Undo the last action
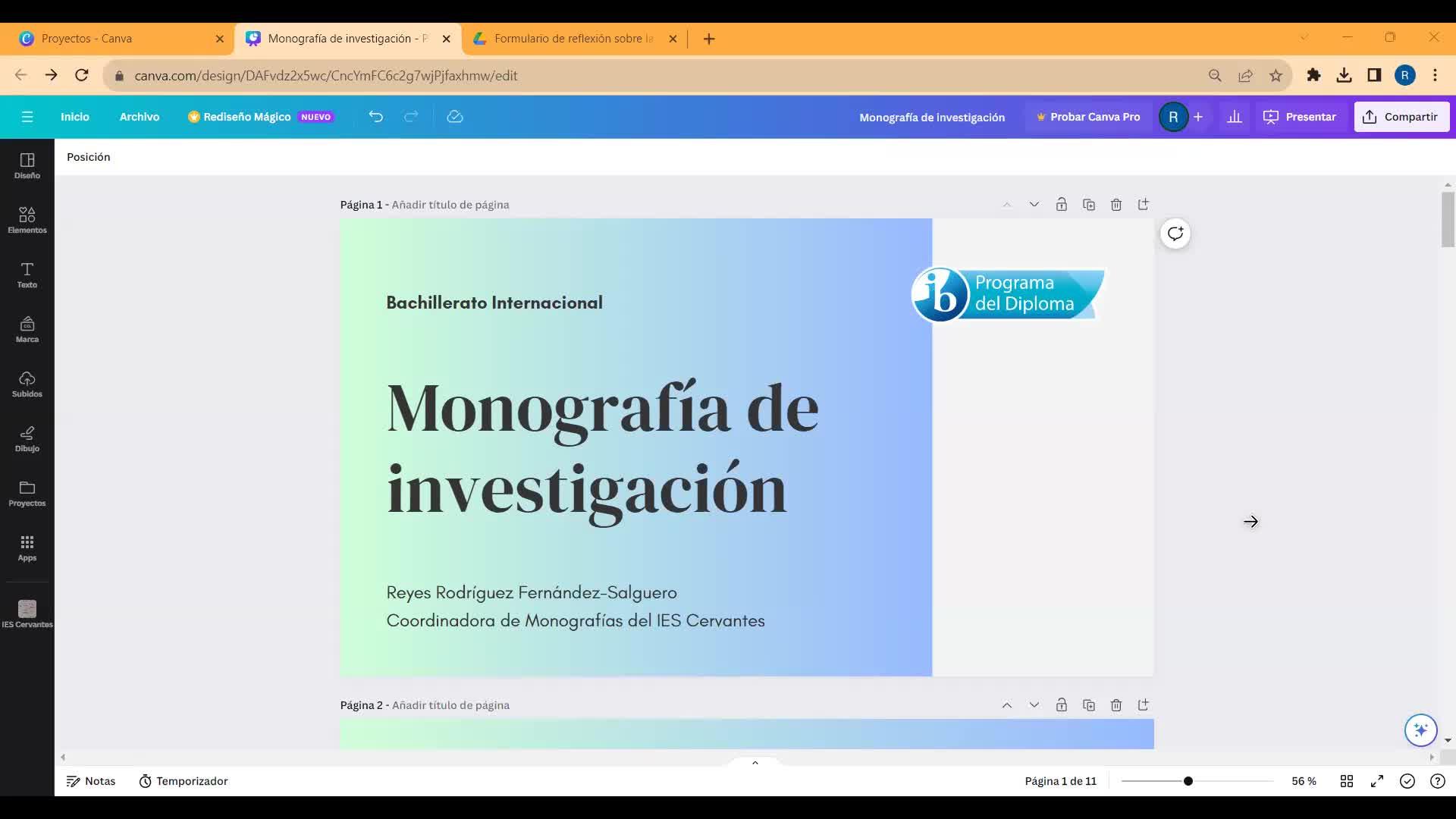This screenshot has height=819, width=1456. [376, 117]
